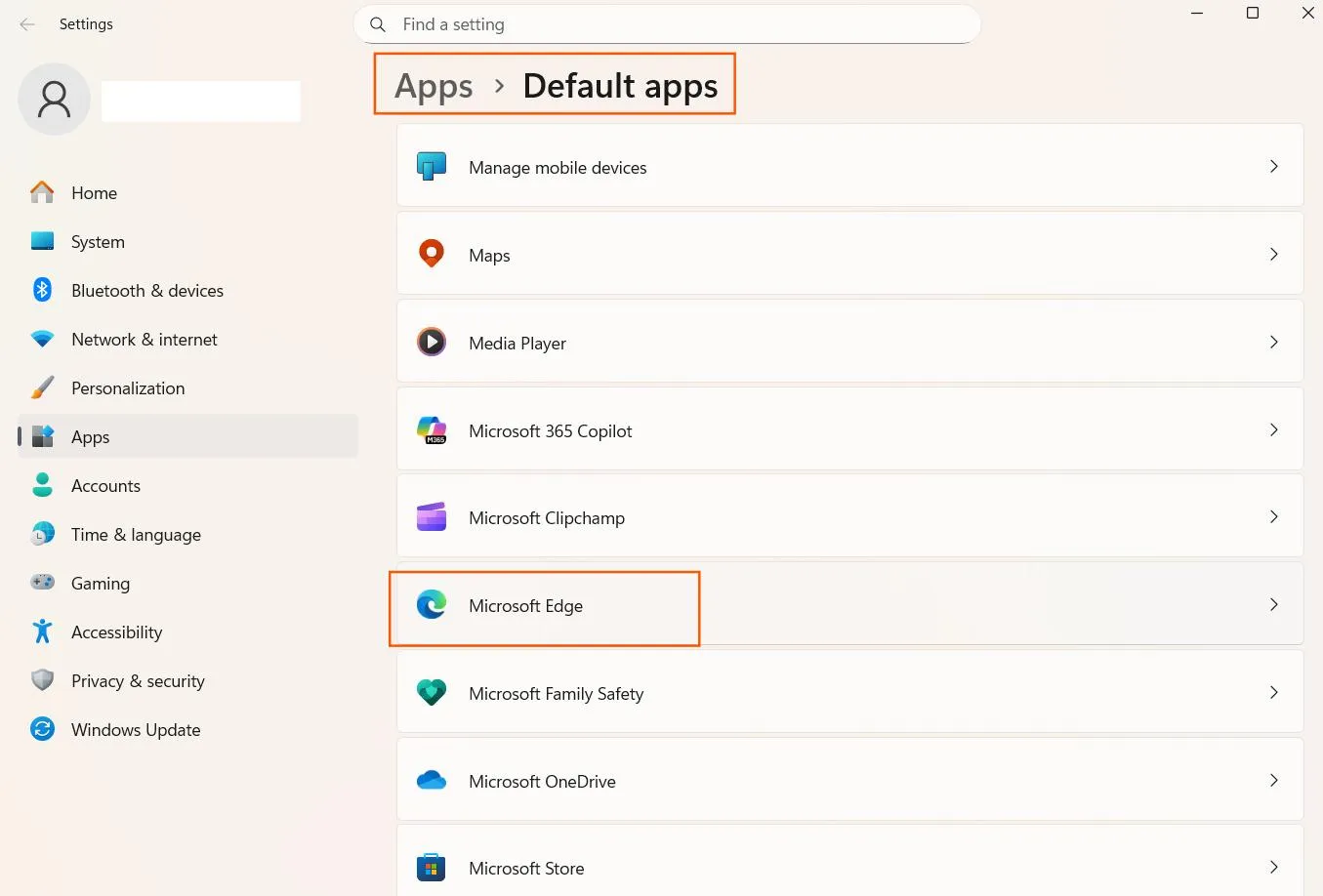Click the Manage mobile devices icon
The width and height of the screenshot is (1323, 896).
431,166
